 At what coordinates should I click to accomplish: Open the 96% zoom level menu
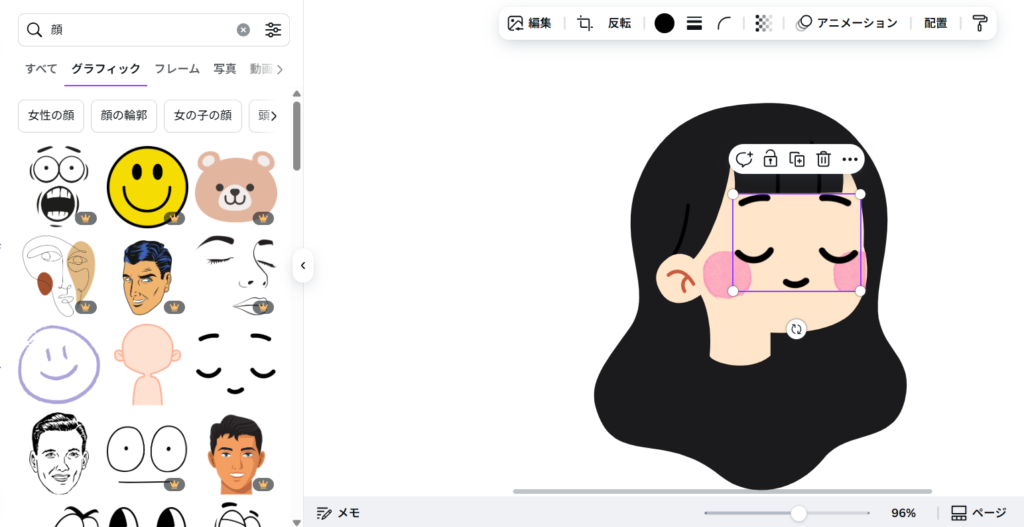[x=904, y=513]
